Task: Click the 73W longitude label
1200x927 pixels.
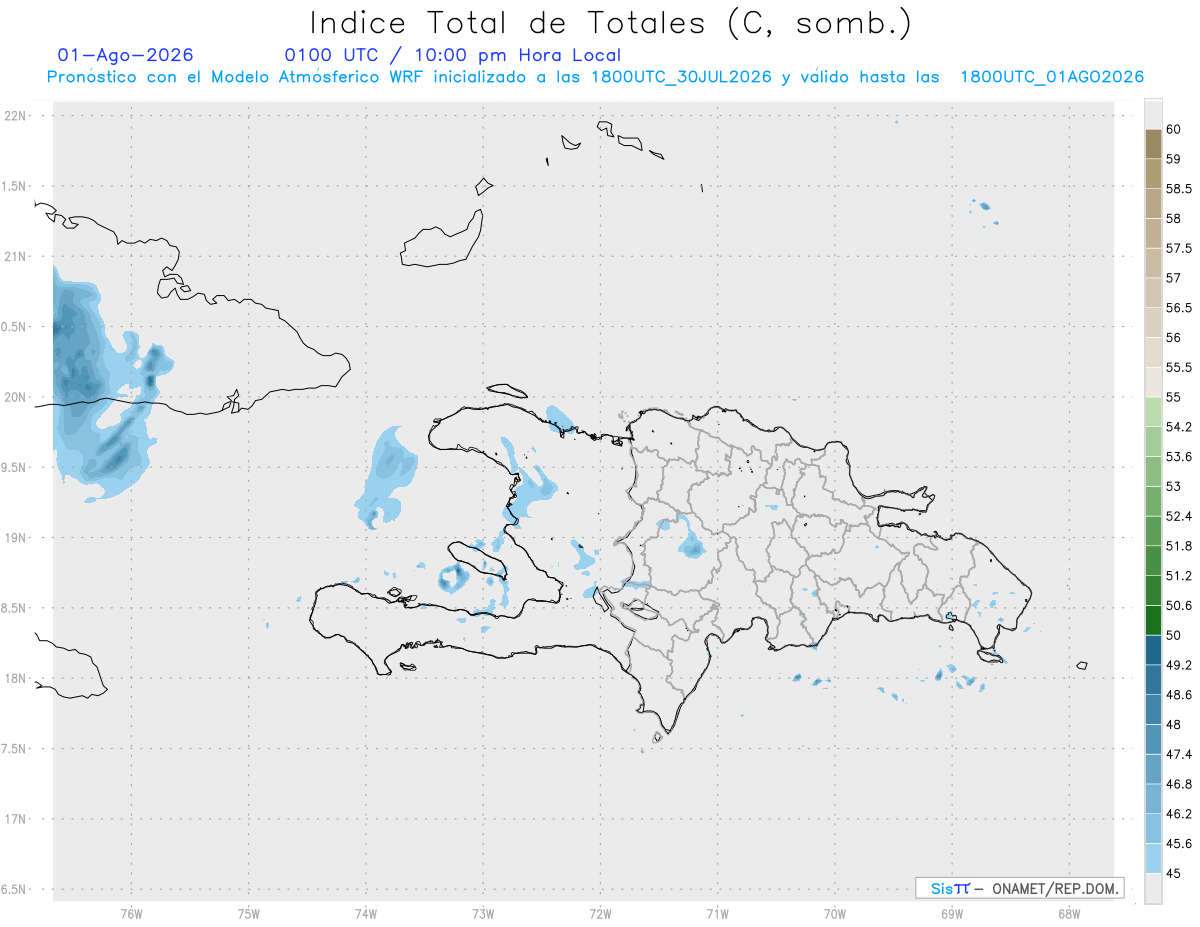Action: click(483, 914)
